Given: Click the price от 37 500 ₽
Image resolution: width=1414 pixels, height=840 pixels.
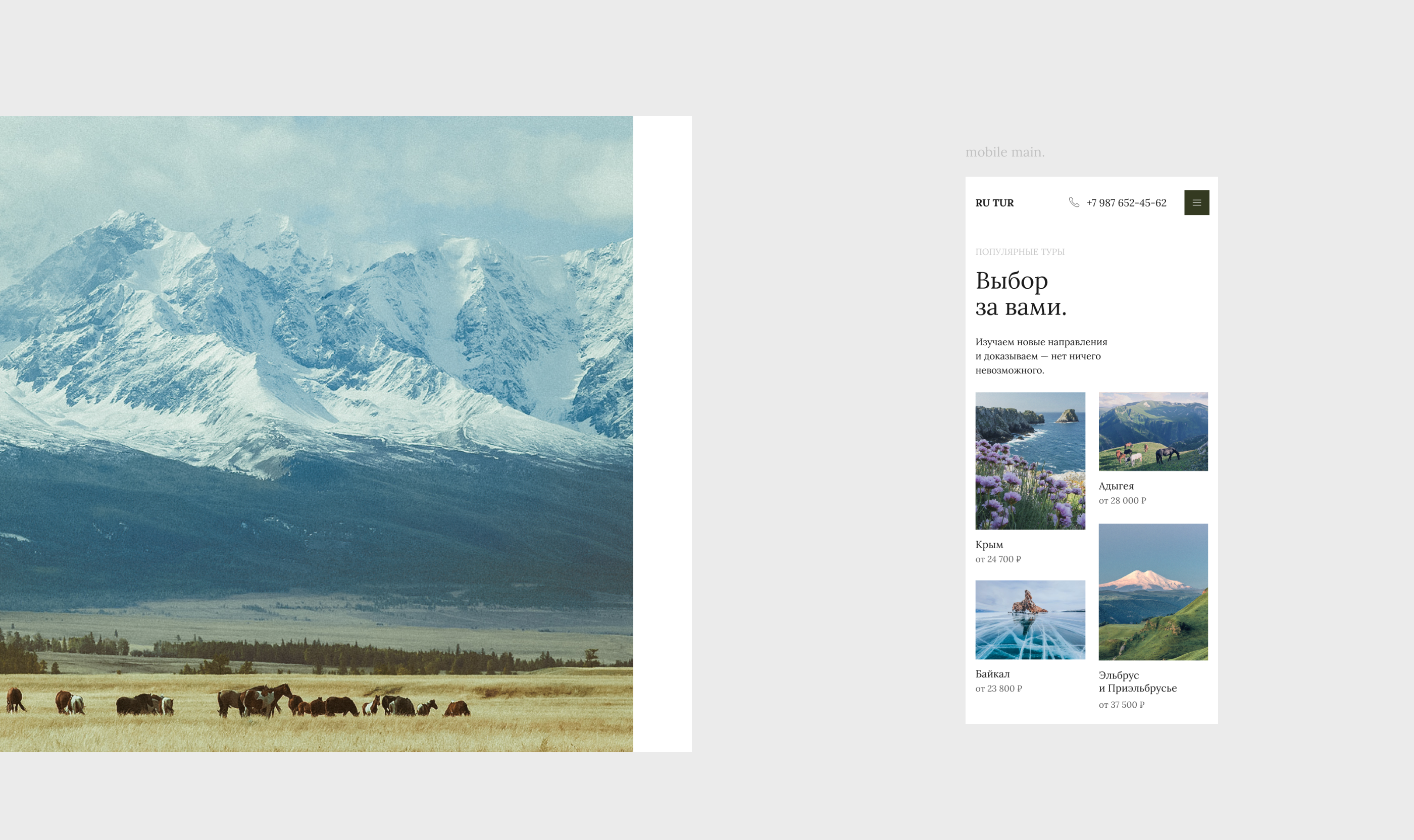Looking at the screenshot, I should 1121,705.
